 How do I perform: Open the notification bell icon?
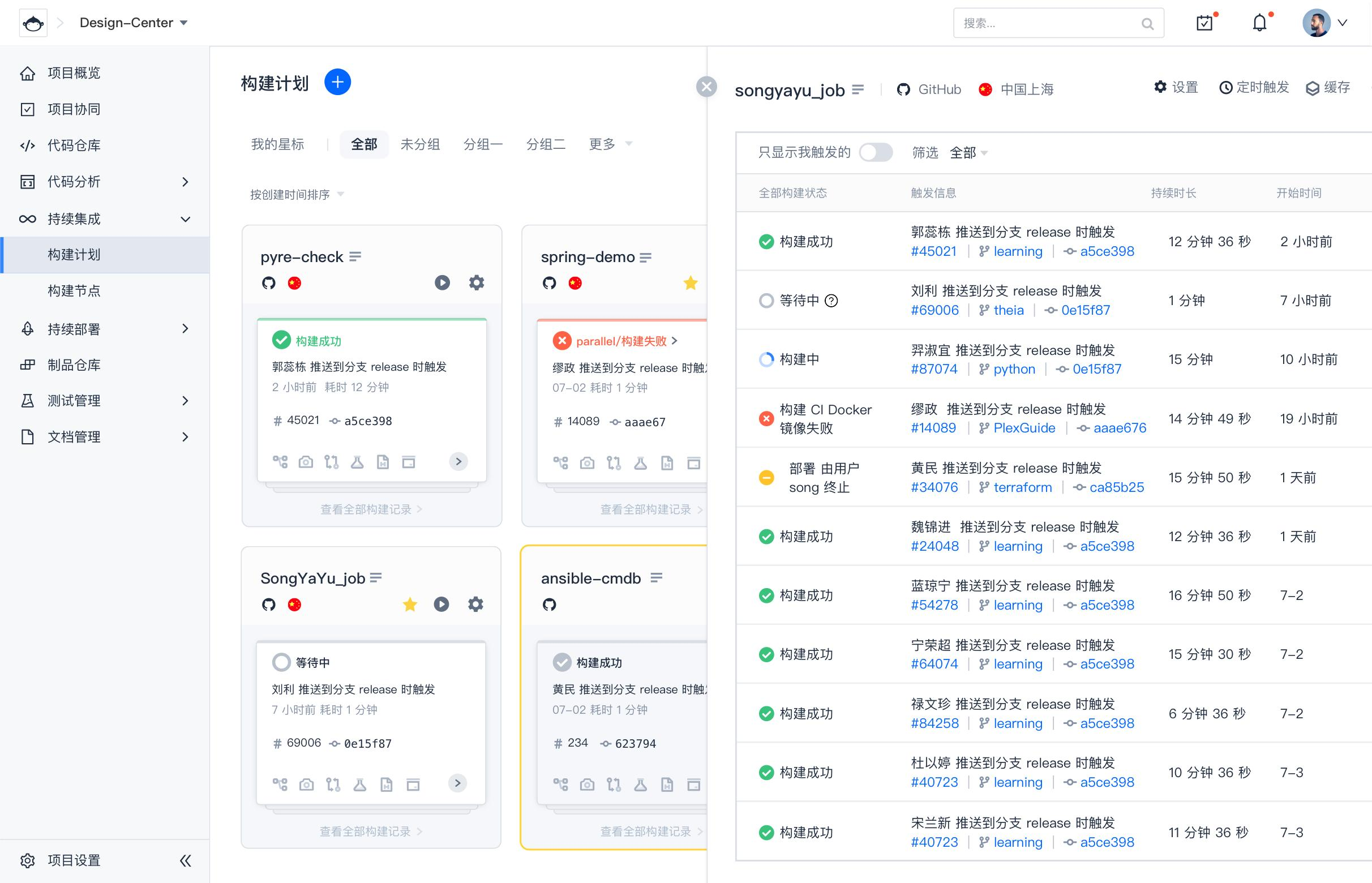click(1259, 23)
